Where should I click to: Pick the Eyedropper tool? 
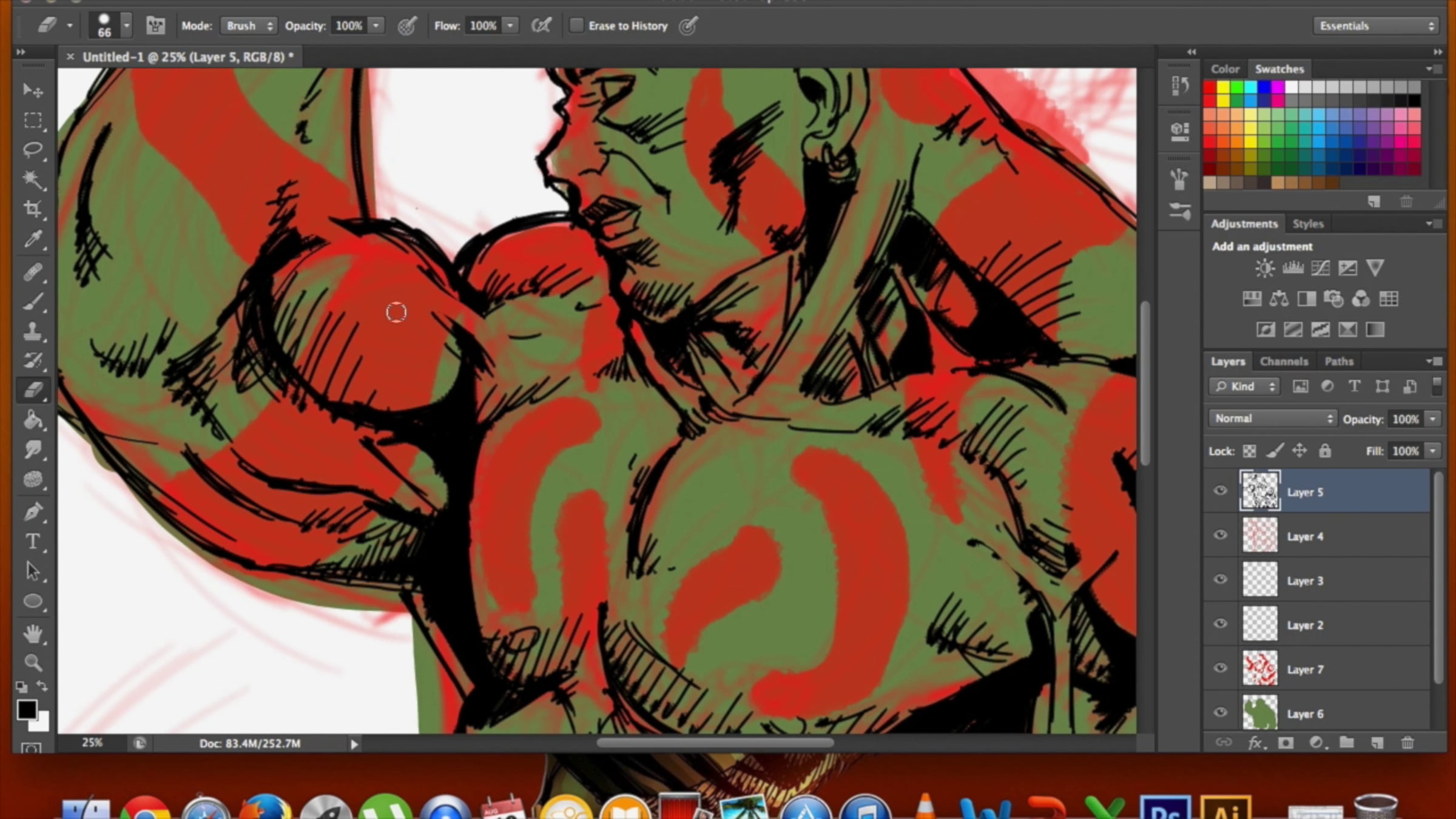pos(32,240)
